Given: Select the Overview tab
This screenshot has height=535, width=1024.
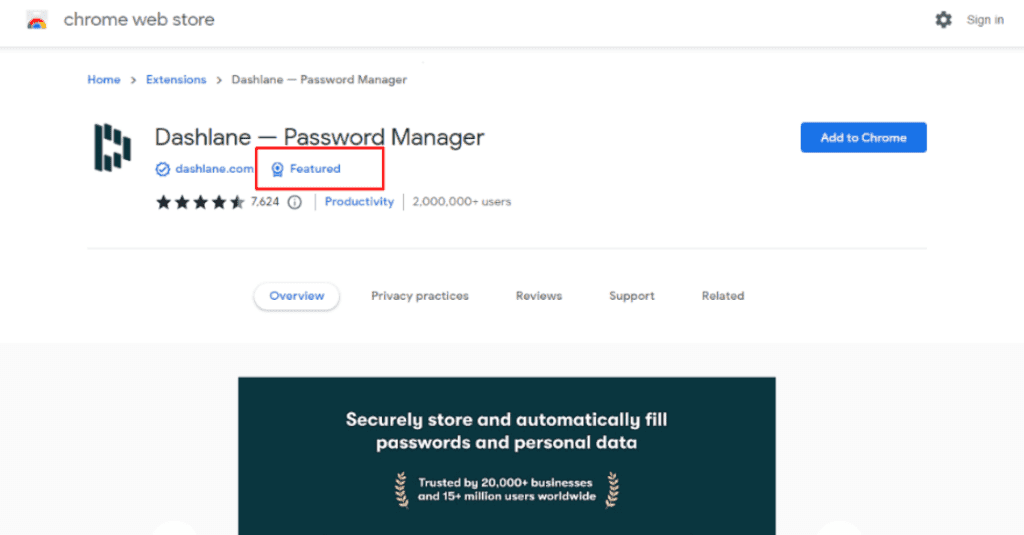Looking at the screenshot, I should coord(296,296).
